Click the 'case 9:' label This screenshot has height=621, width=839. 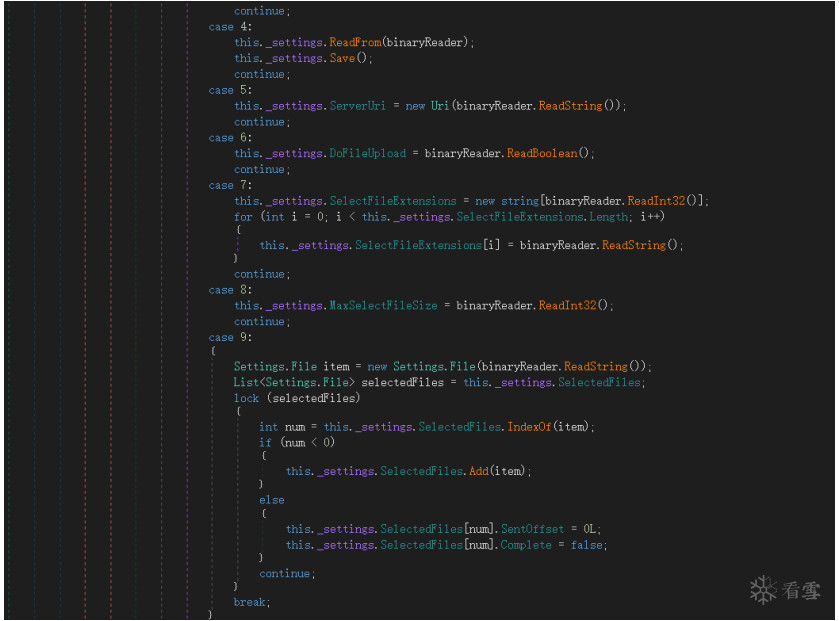[230, 338]
